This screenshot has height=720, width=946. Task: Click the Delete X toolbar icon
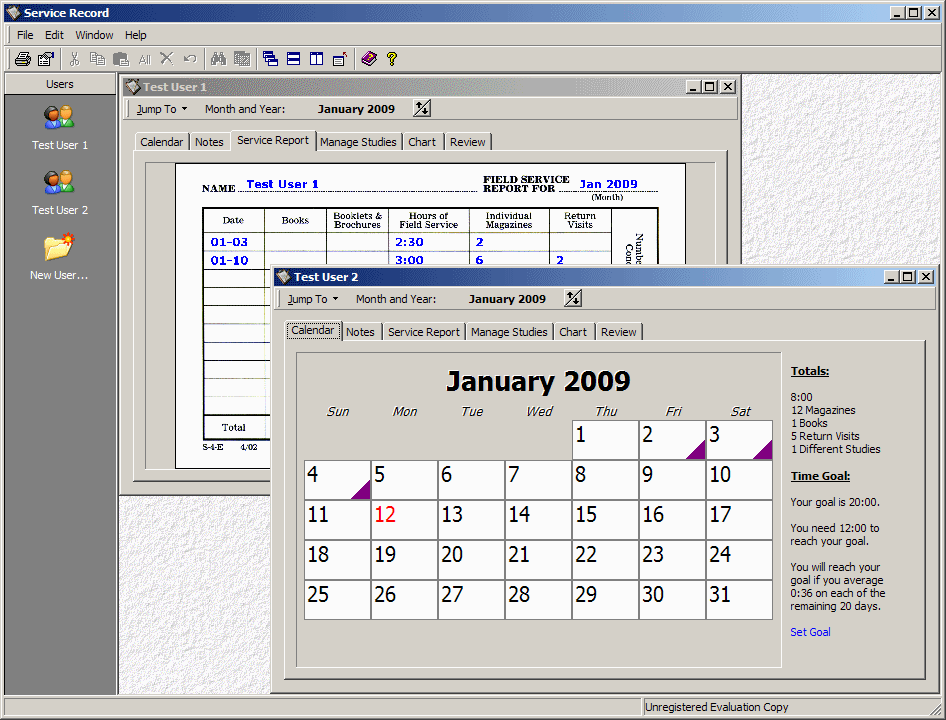pyautogui.click(x=167, y=59)
